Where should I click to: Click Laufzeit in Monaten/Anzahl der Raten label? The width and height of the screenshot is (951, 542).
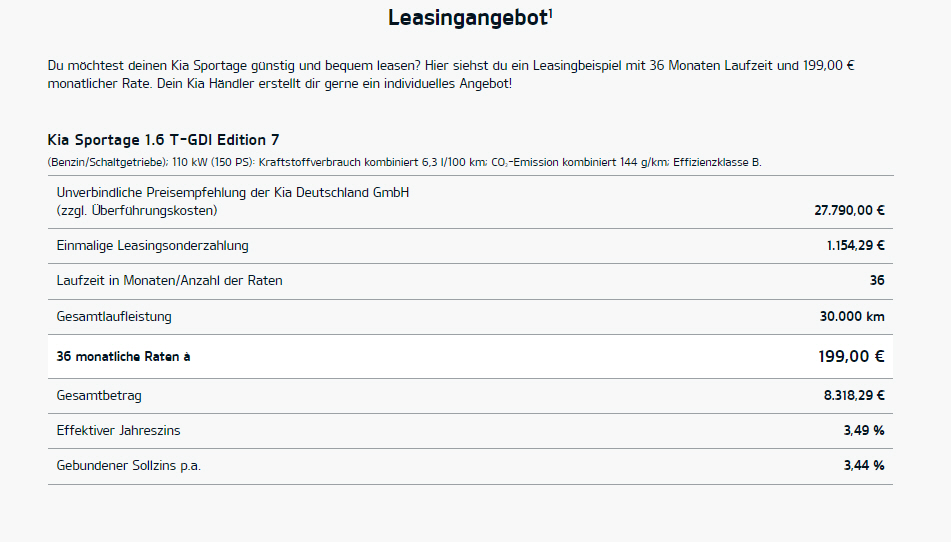click(x=169, y=281)
